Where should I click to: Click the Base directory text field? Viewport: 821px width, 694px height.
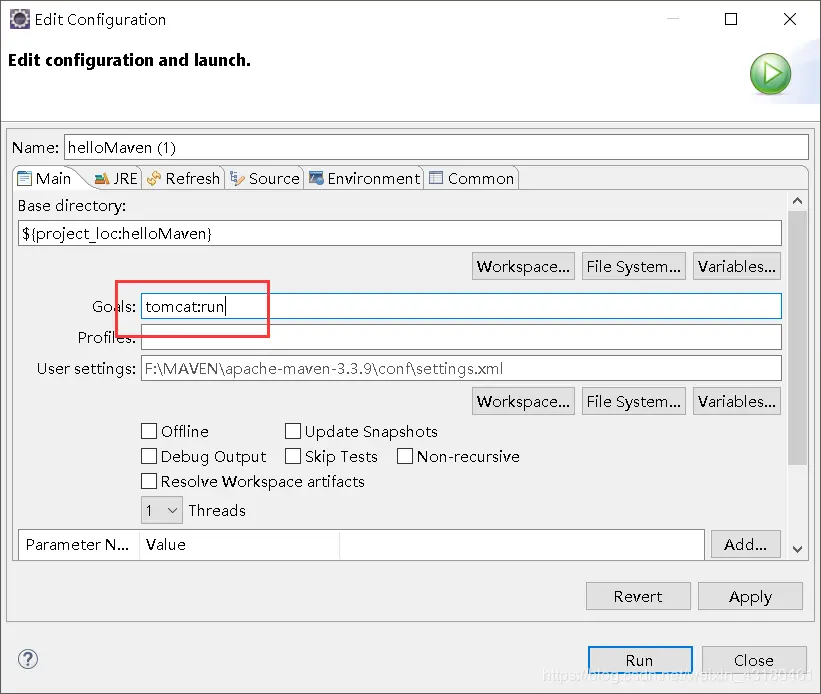[400, 233]
